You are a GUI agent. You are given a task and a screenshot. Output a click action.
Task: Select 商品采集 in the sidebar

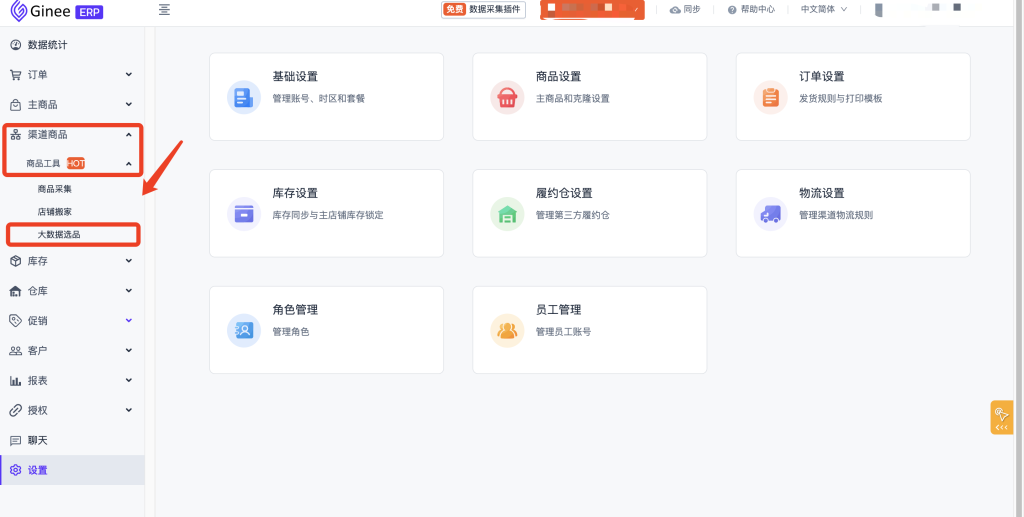click(x=55, y=188)
